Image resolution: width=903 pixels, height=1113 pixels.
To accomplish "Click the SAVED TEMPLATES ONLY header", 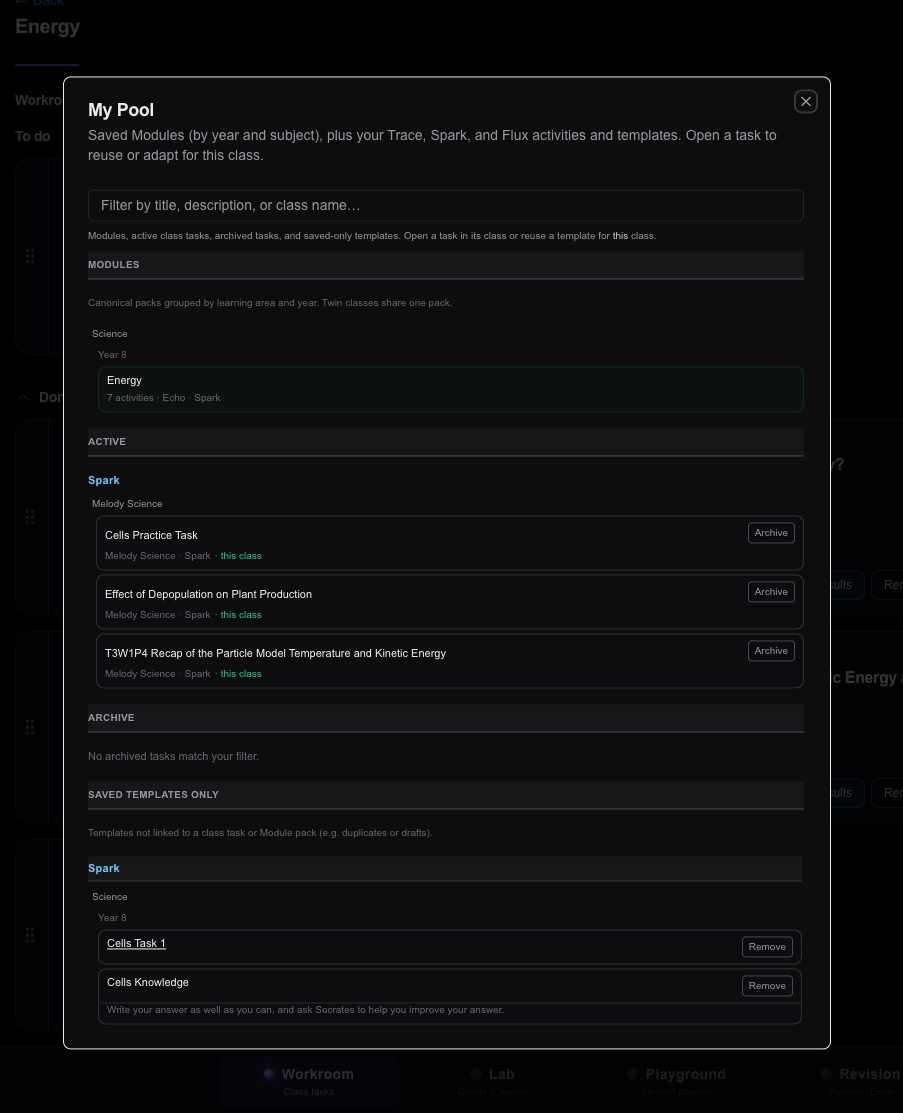I will coord(446,795).
